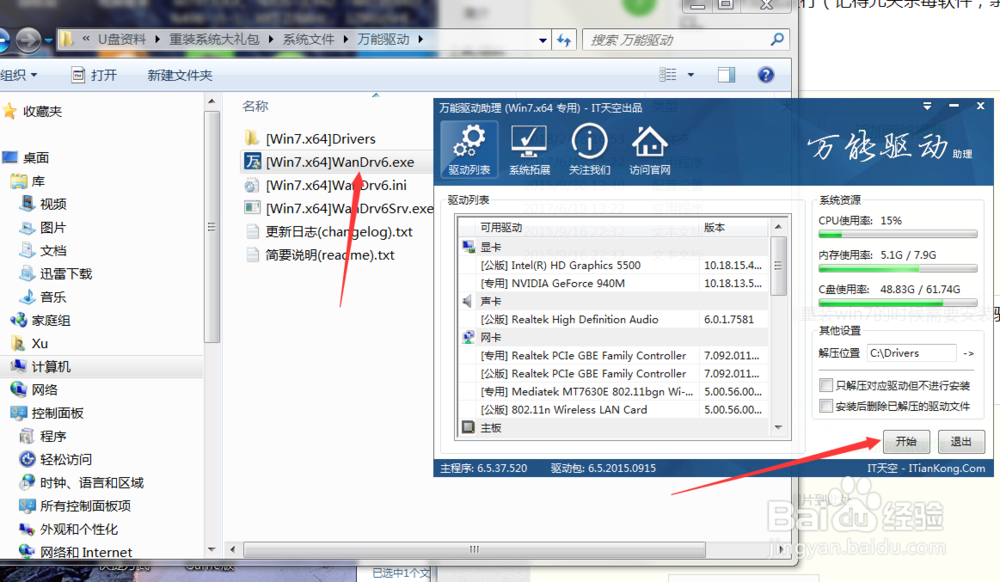Click the 系统文件 breadcrumb segment
This screenshot has width=1000, height=582.
[308, 40]
